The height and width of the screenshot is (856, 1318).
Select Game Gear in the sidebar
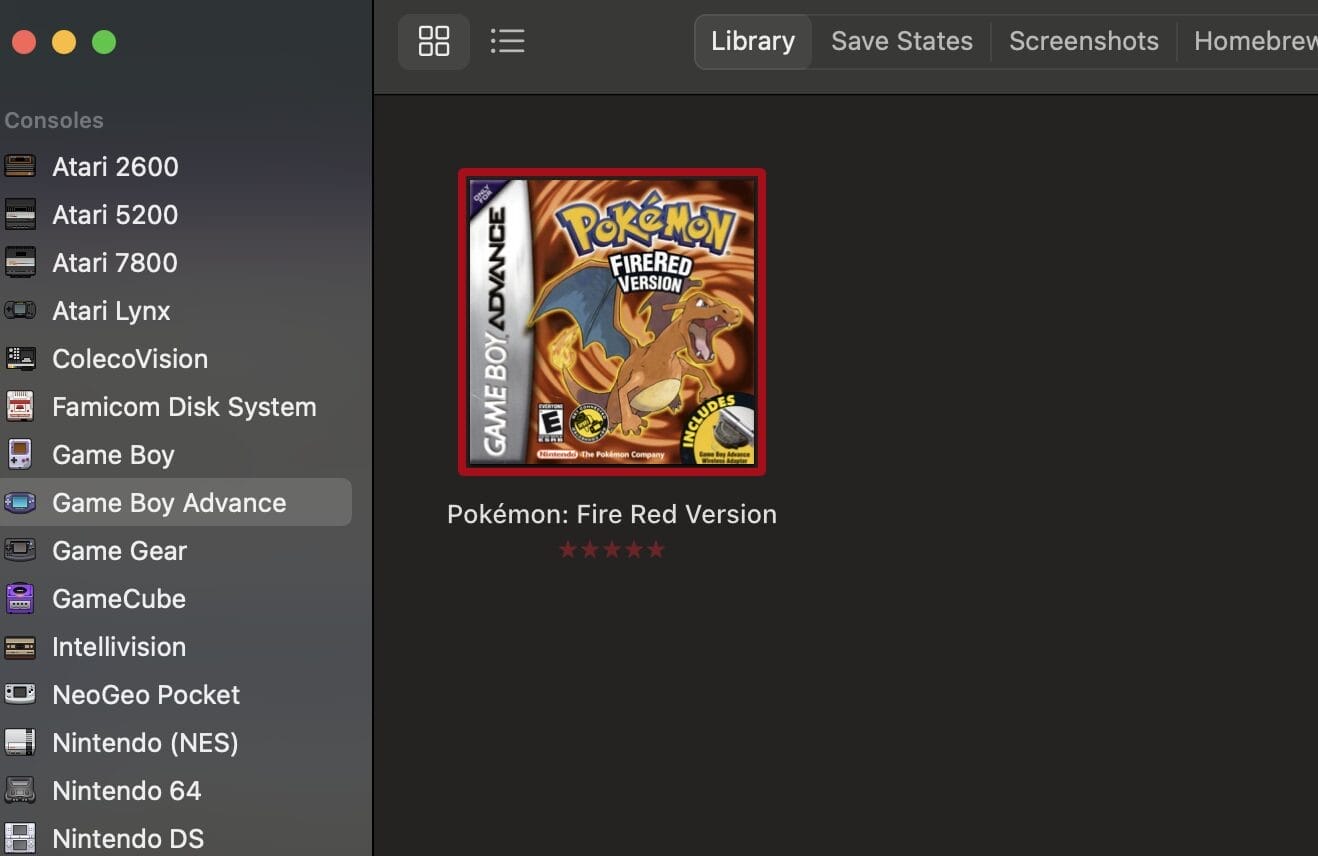coord(119,550)
